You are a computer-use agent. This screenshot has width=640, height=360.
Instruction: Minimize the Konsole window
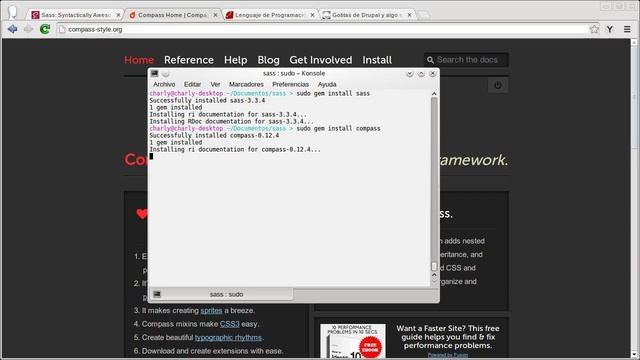pyautogui.click(x=410, y=74)
